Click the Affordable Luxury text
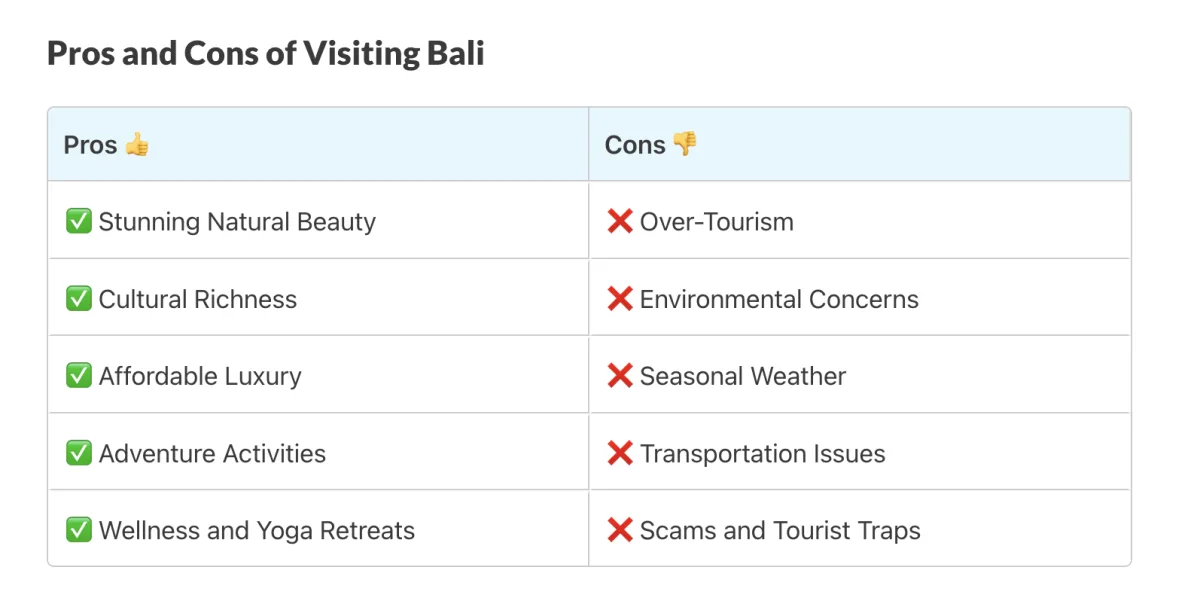Image resolution: width=1200 pixels, height=607 pixels. click(x=200, y=377)
